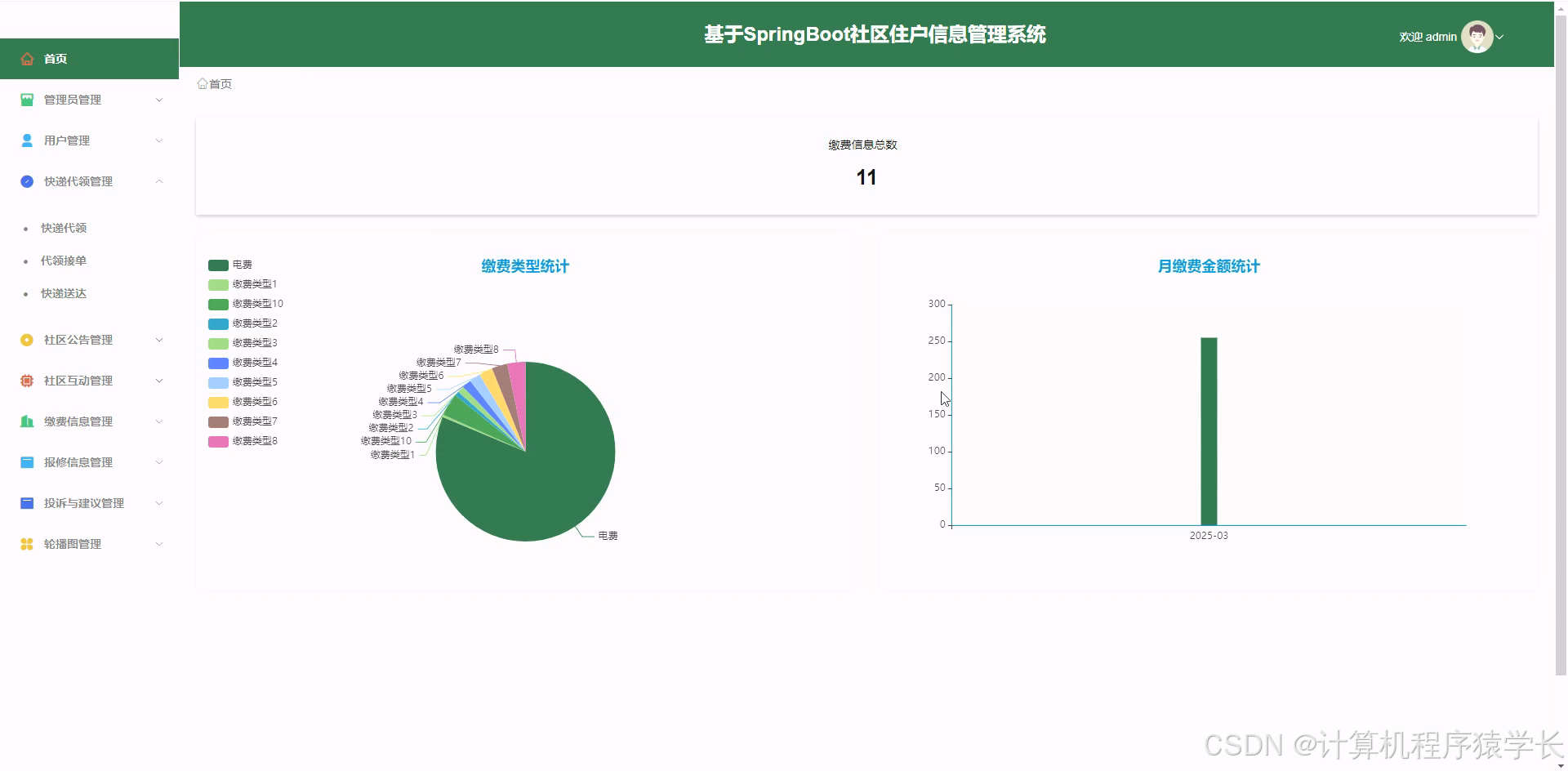Select the 轮播图管理 icon
Image resolution: width=1568 pixels, height=771 pixels.
tap(27, 543)
